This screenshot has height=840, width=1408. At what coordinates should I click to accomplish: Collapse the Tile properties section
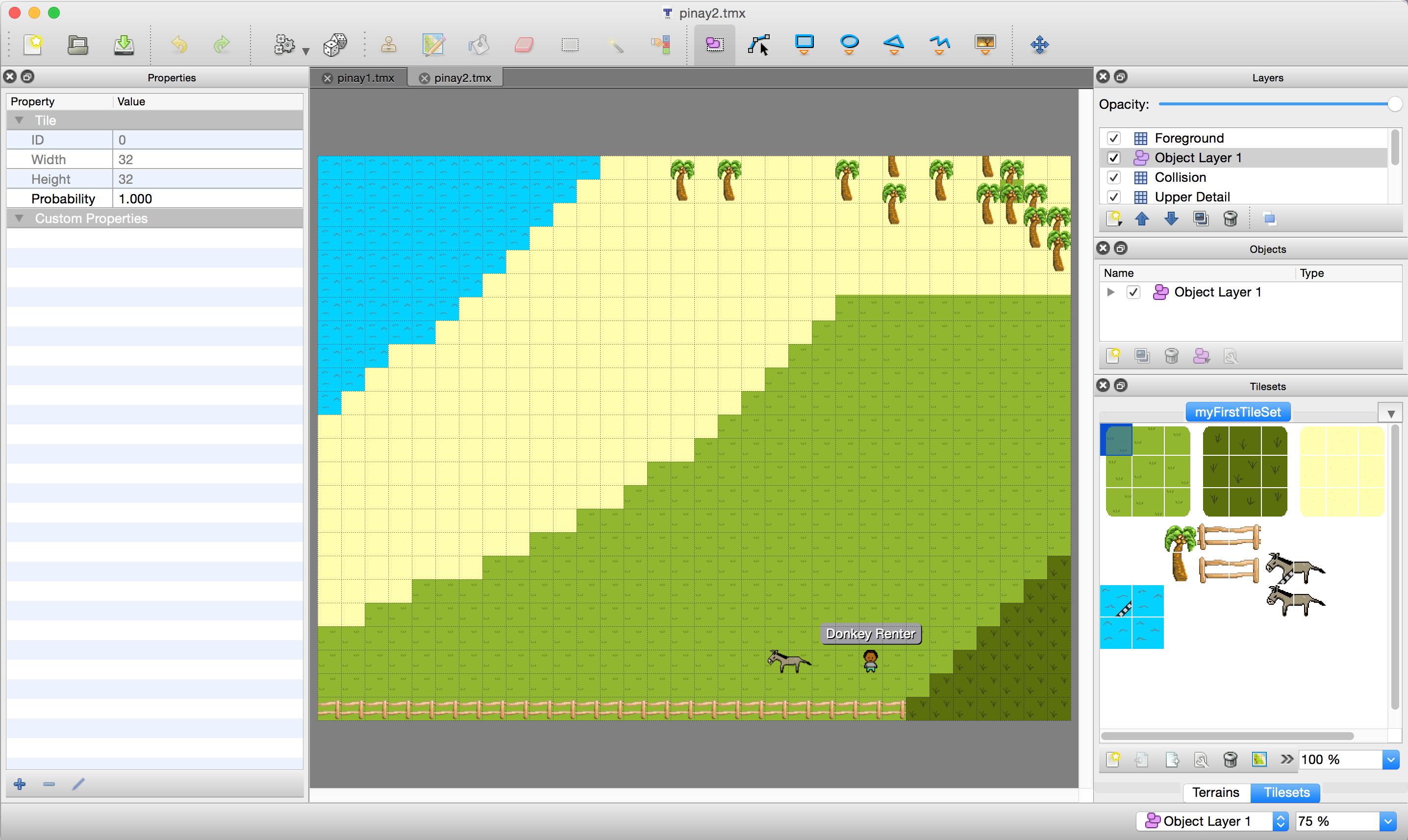[19, 120]
